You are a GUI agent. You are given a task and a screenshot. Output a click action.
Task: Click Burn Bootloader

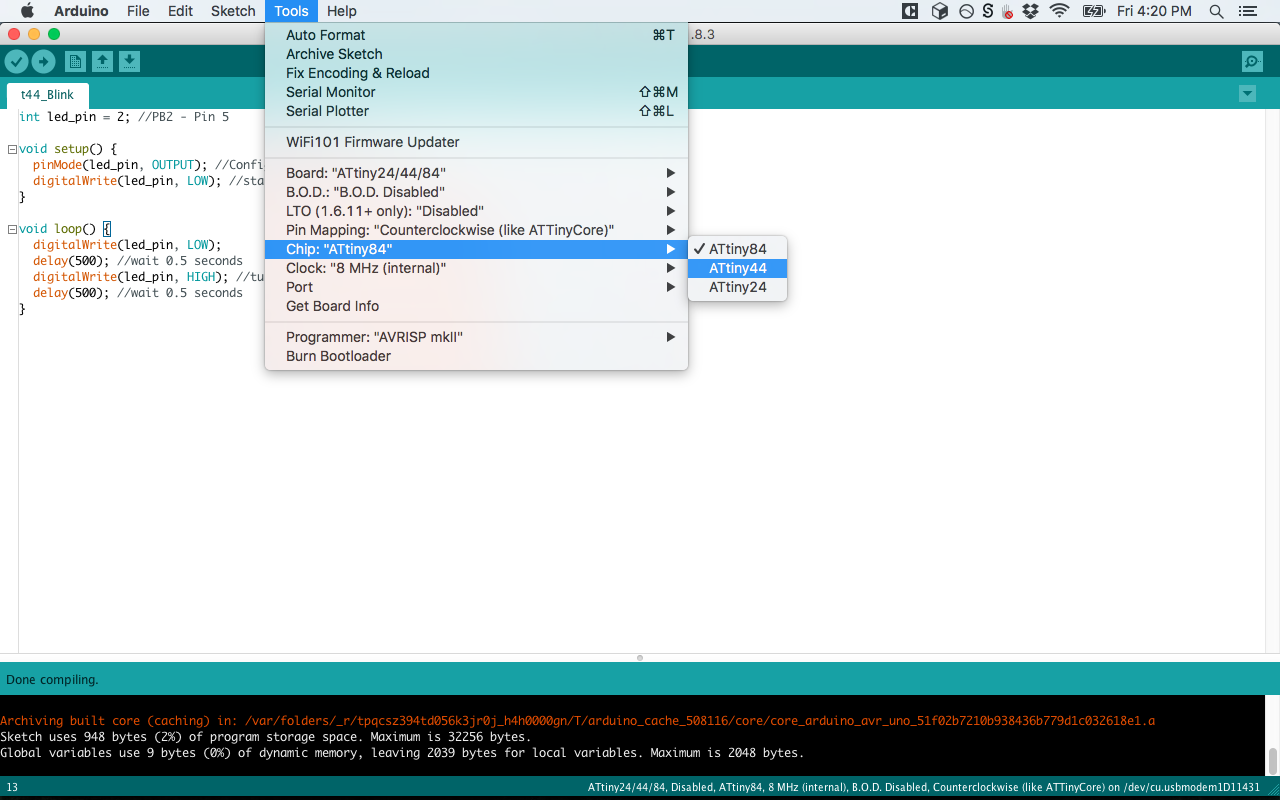(476, 356)
